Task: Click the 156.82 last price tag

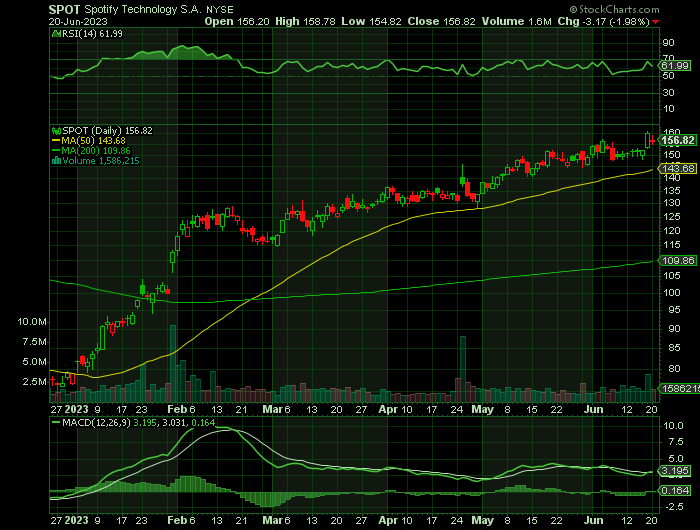Action: (678, 141)
